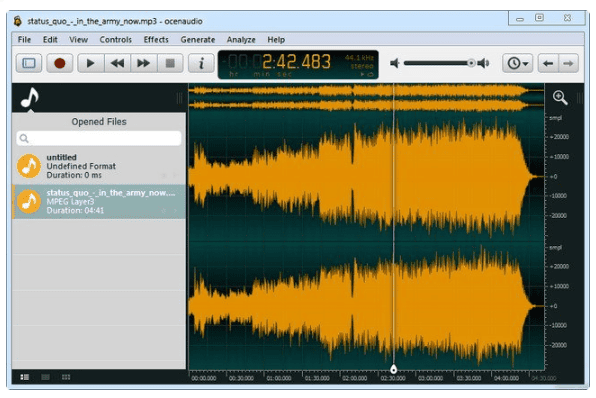This screenshot has width=596, height=398.
Task: Click the overview waveform navigation strip
Action: click(x=366, y=97)
